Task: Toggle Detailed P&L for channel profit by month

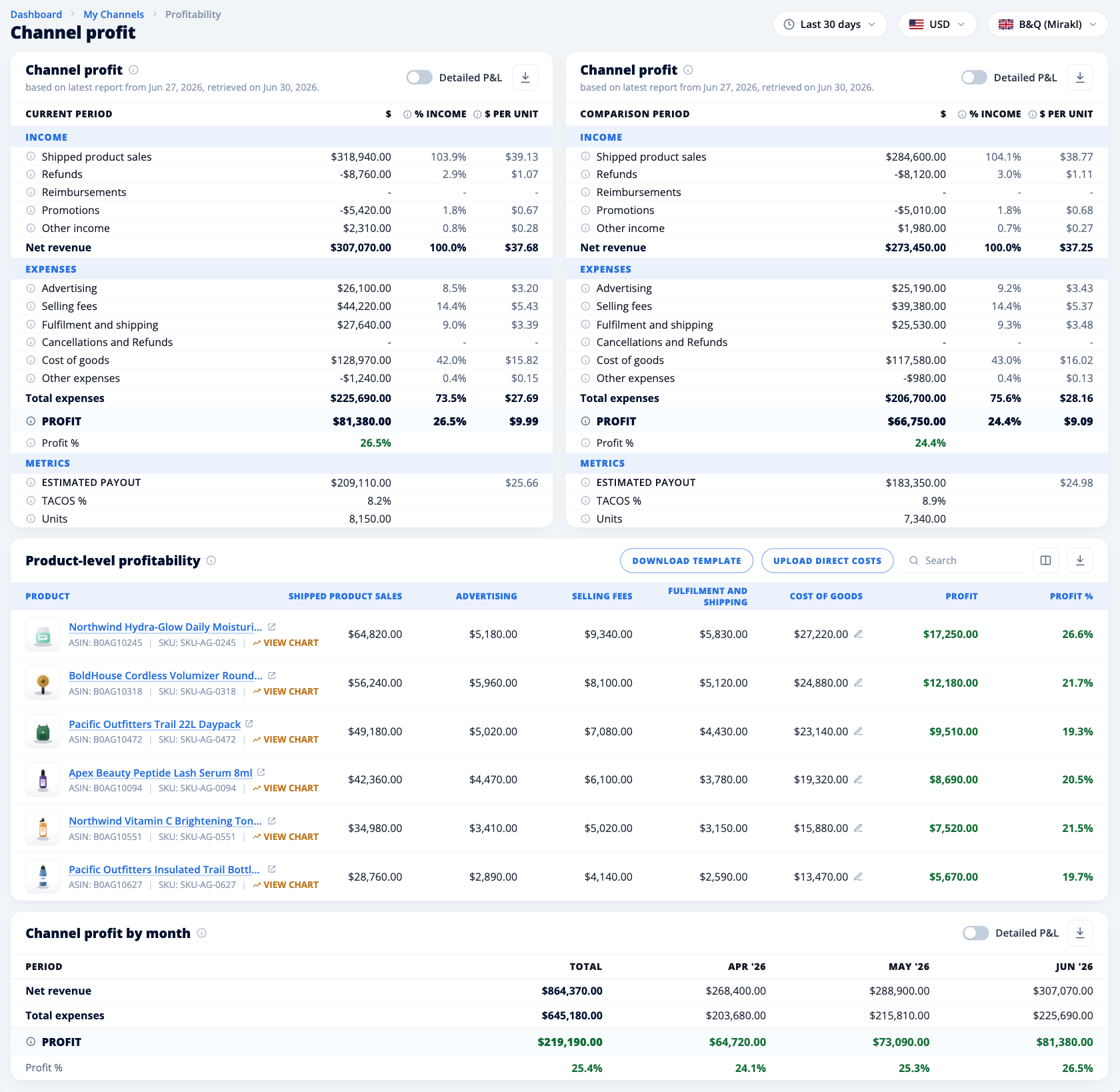Action: (975, 933)
